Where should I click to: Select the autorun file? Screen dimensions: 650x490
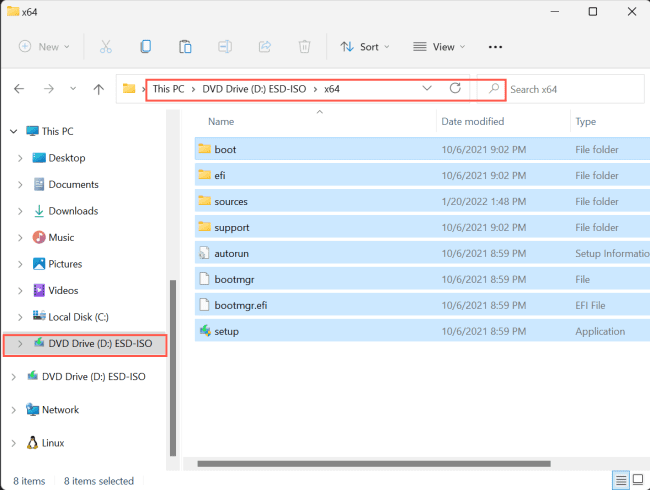[x=422, y=253]
